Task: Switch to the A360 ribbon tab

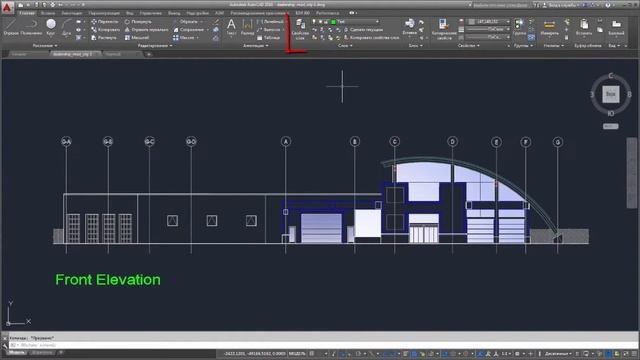Action: pos(220,13)
